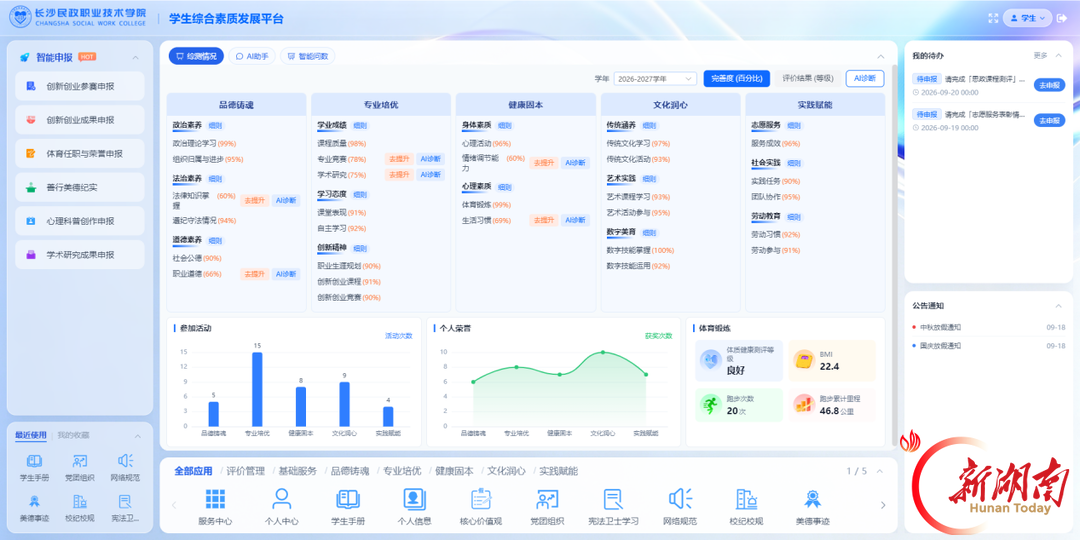Open the 个人信息 app icon
Image resolution: width=1080 pixels, height=540 pixels.
click(x=414, y=499)
